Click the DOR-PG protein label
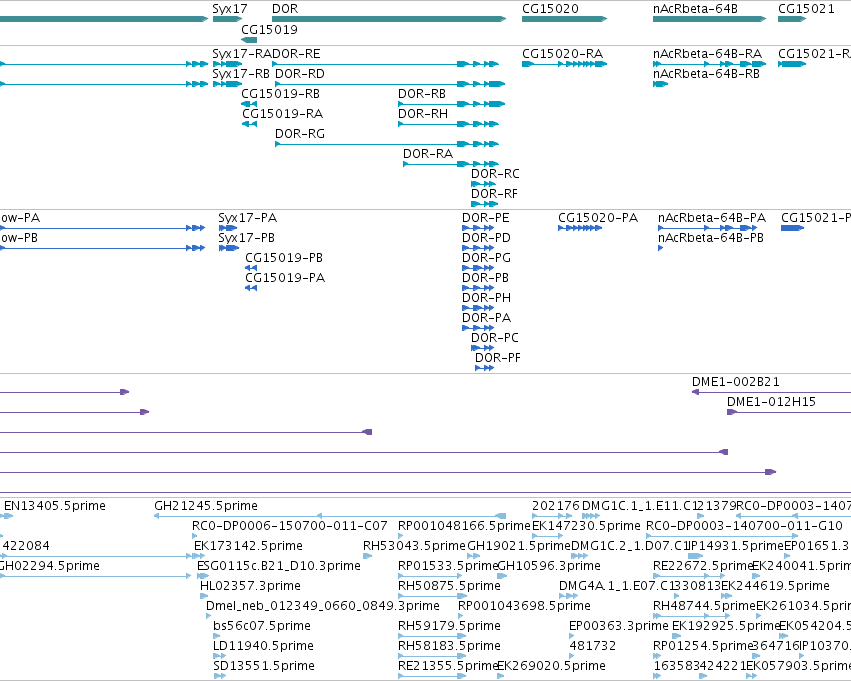851x681 pixels. pos(486,258)
